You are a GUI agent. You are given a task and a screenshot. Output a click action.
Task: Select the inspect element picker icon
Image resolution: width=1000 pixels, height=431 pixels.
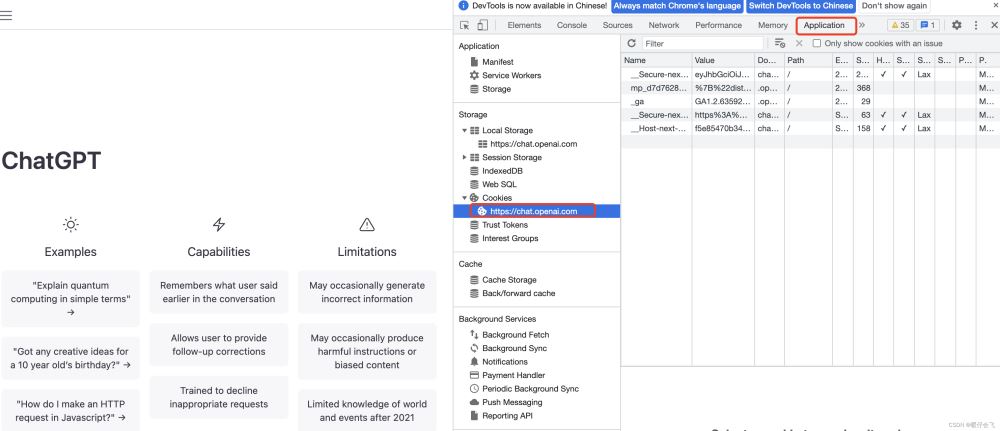click(x=464, y=26)
